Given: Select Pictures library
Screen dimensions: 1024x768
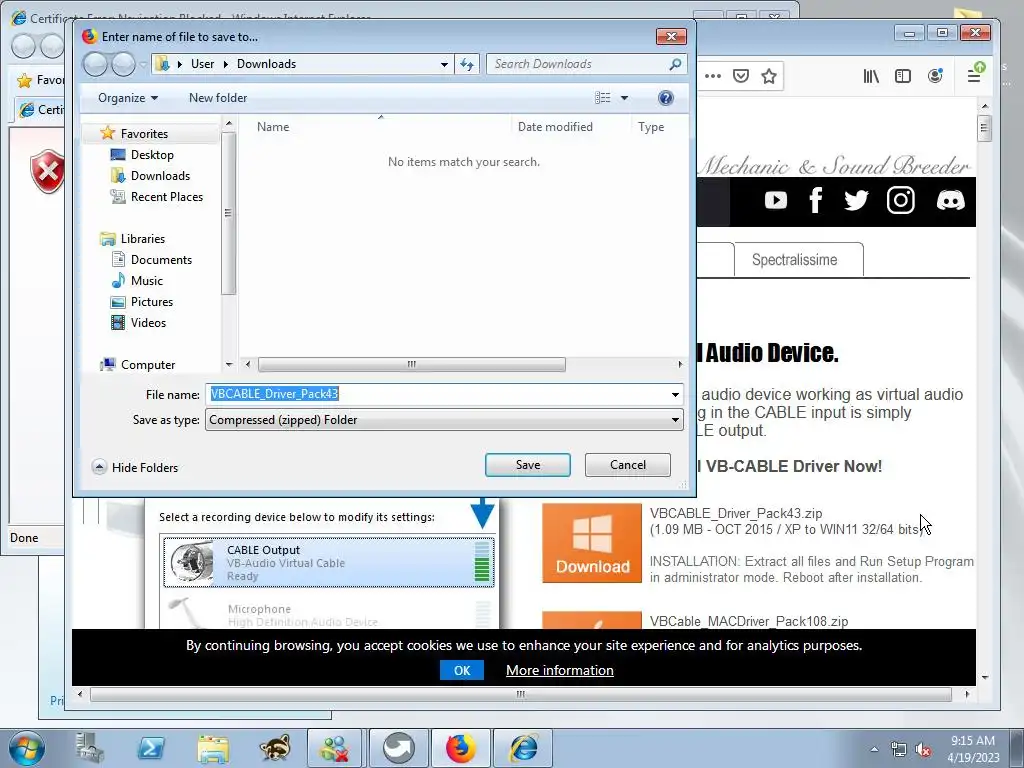Looking at the screenshot, I should (x=152, y=302).
